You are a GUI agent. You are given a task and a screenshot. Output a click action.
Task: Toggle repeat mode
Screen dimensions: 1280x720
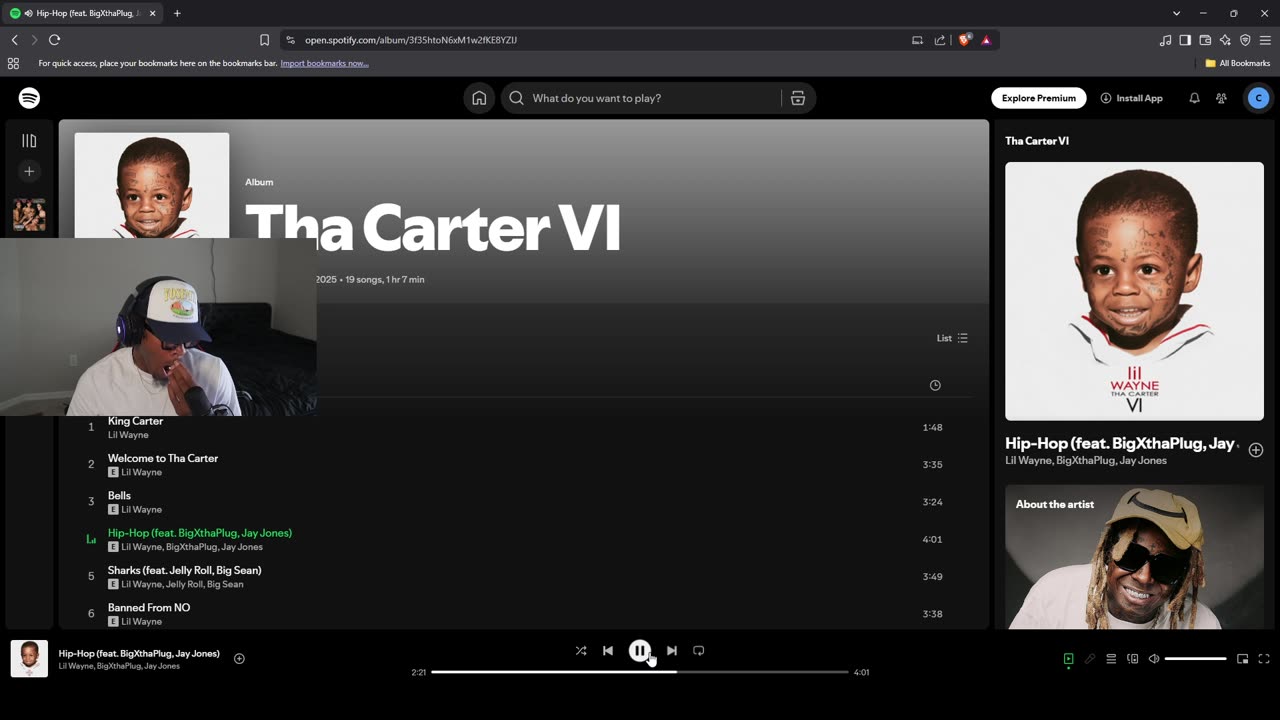coord(699,650)
